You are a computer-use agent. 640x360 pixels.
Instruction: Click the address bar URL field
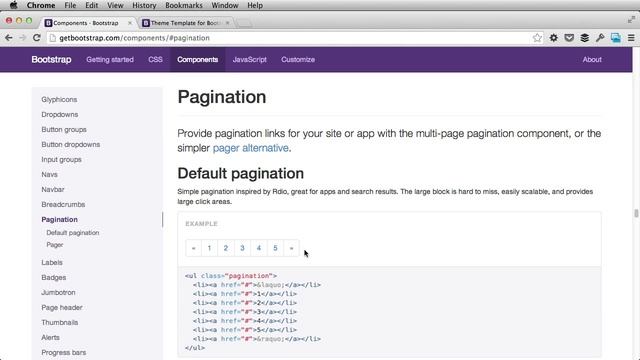(x=294, y=38)
